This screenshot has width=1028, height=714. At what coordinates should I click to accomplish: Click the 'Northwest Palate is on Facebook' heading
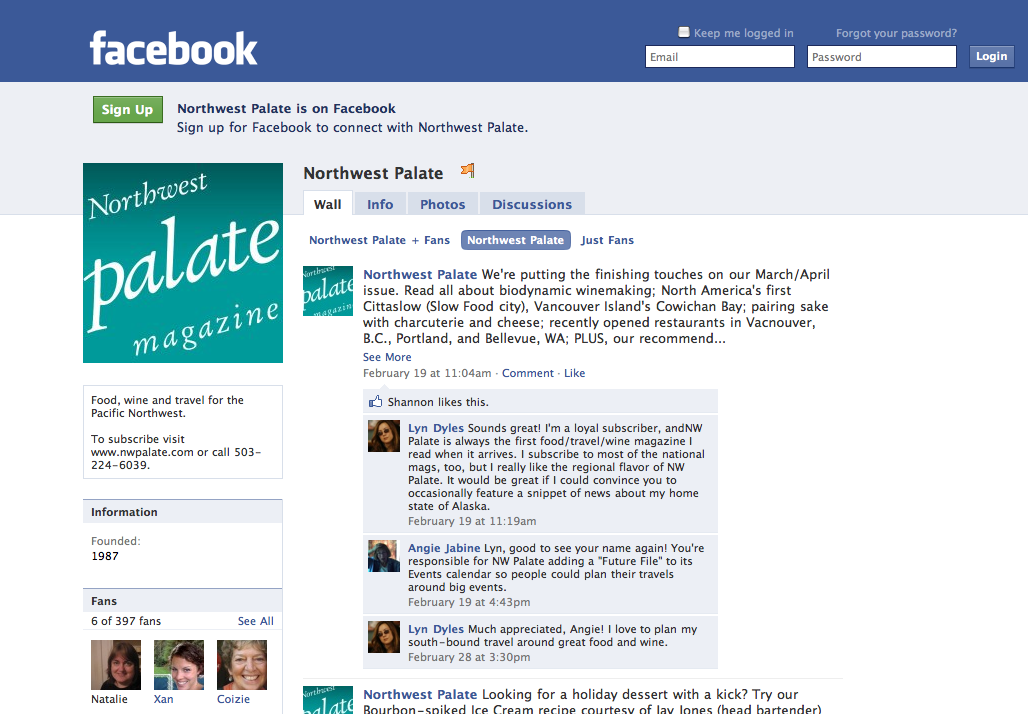click(x=287, y=108)
